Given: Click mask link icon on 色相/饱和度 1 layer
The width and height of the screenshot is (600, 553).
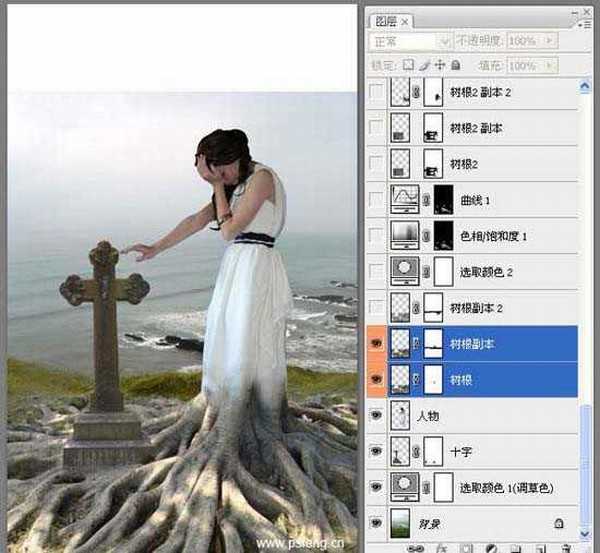Looking at the screenshot, I should (426, 236).
